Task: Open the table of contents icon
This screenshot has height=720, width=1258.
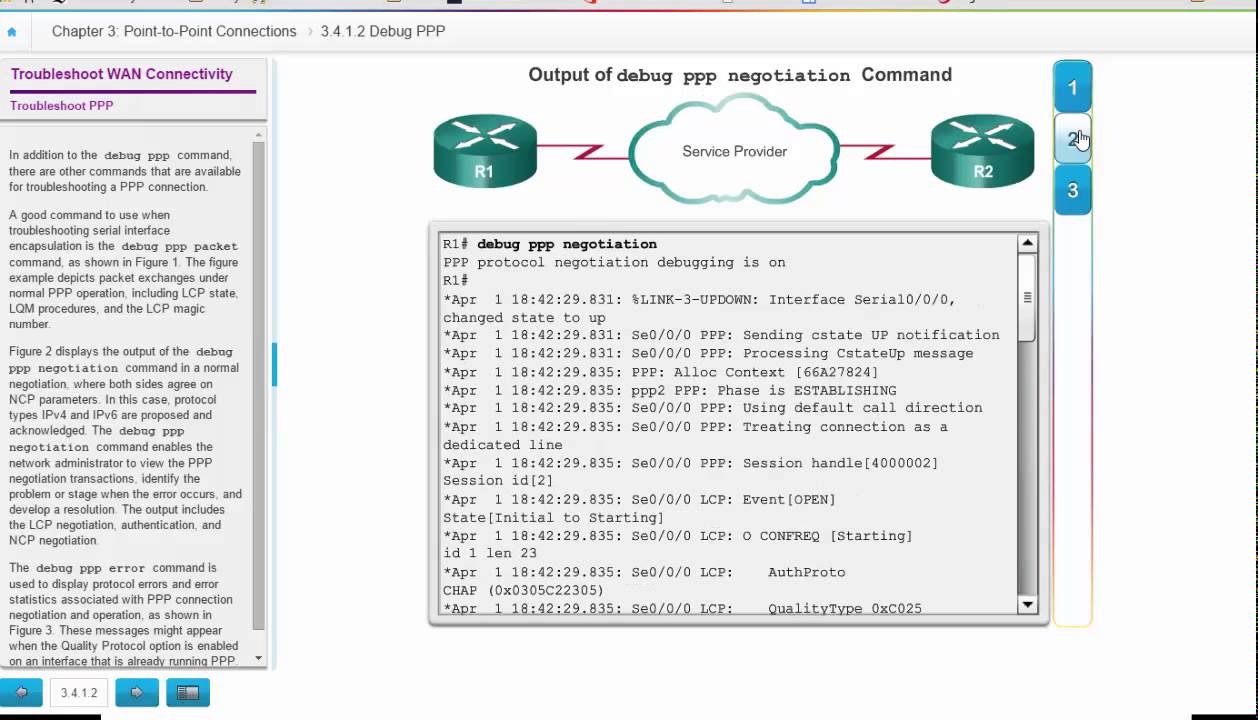Action: [187, 692]
